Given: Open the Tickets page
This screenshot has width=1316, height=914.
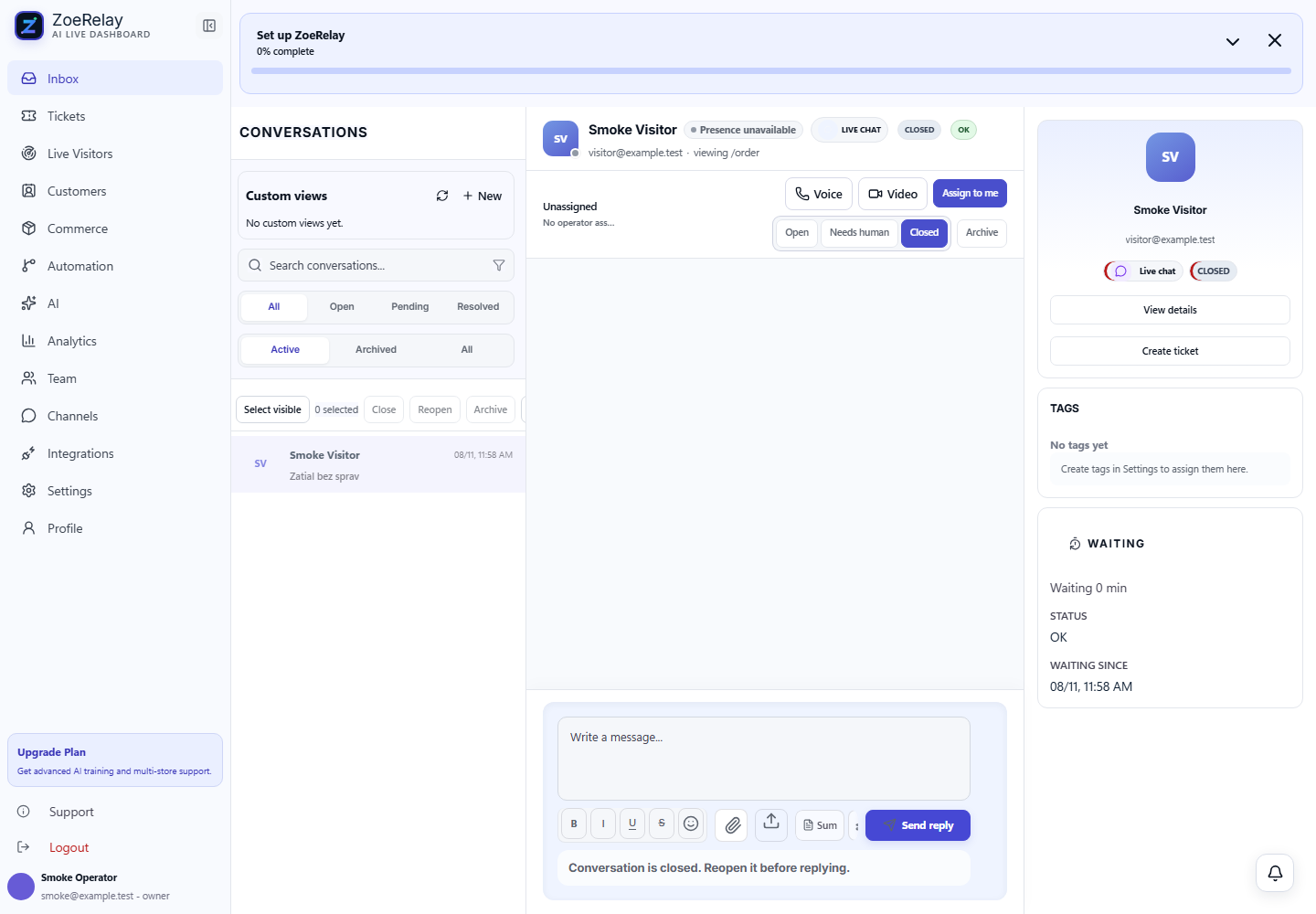Looking at the screenshot, I should pos(115,116).
